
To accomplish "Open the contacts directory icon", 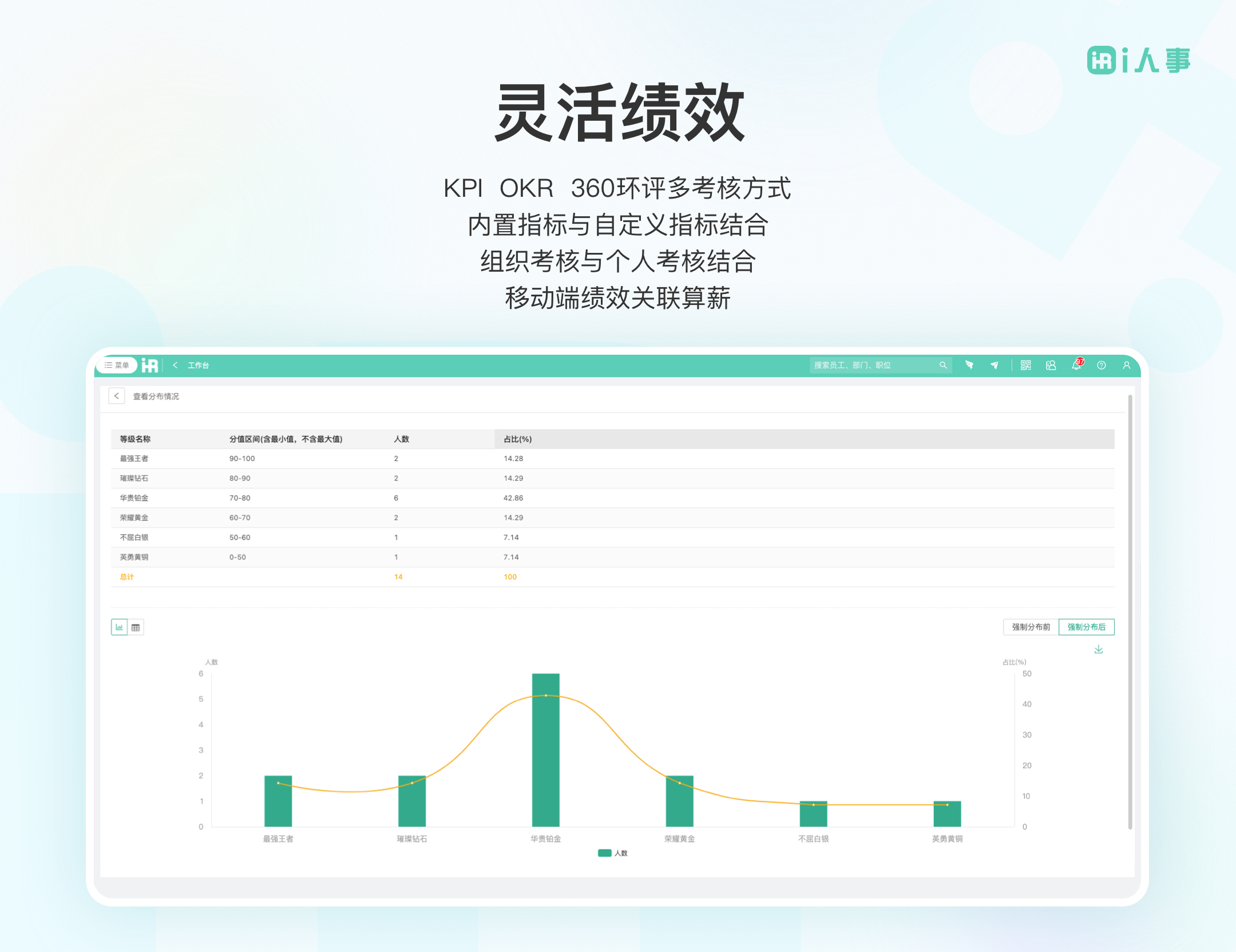I will point(1051,365).
